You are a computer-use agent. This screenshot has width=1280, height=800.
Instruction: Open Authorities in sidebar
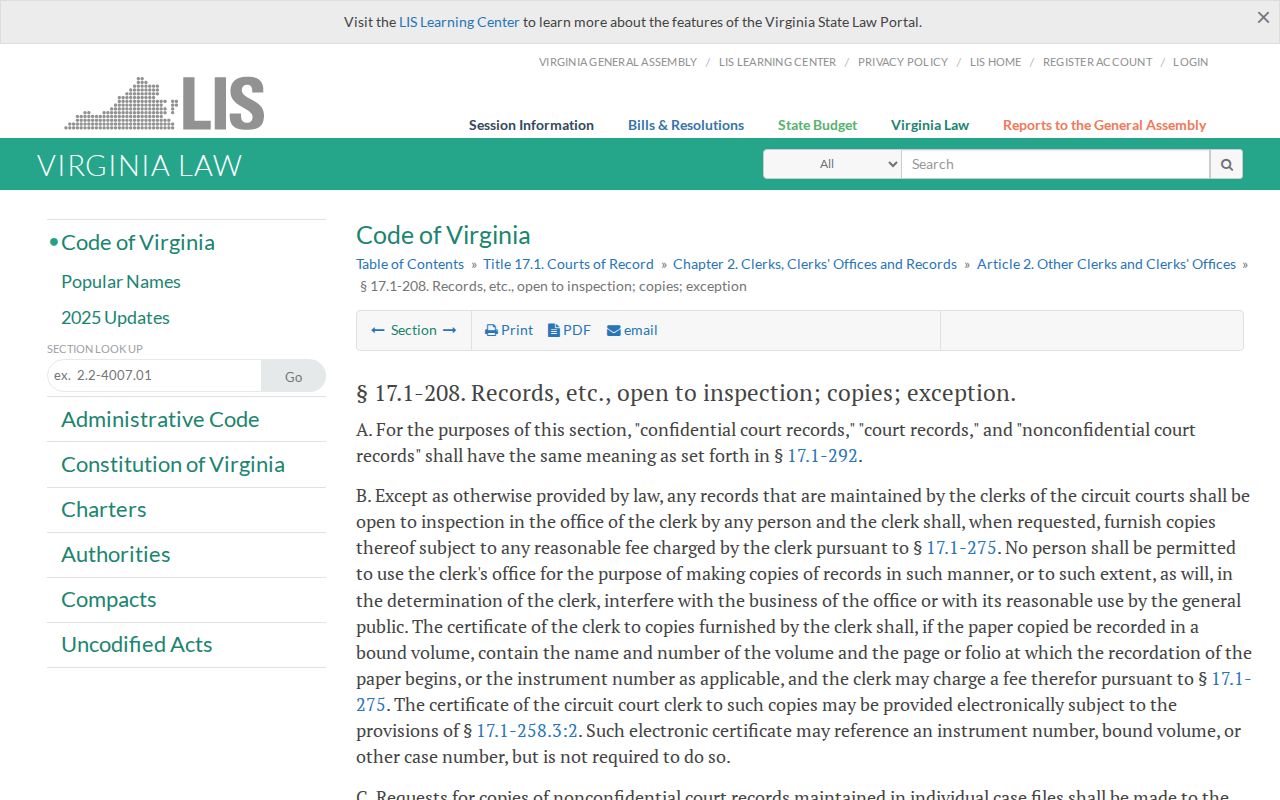(x=116, y=555)
